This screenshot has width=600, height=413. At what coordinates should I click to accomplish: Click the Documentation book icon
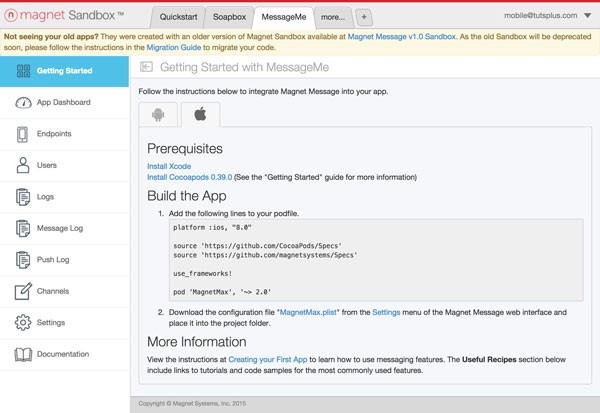tap(23, 354)
